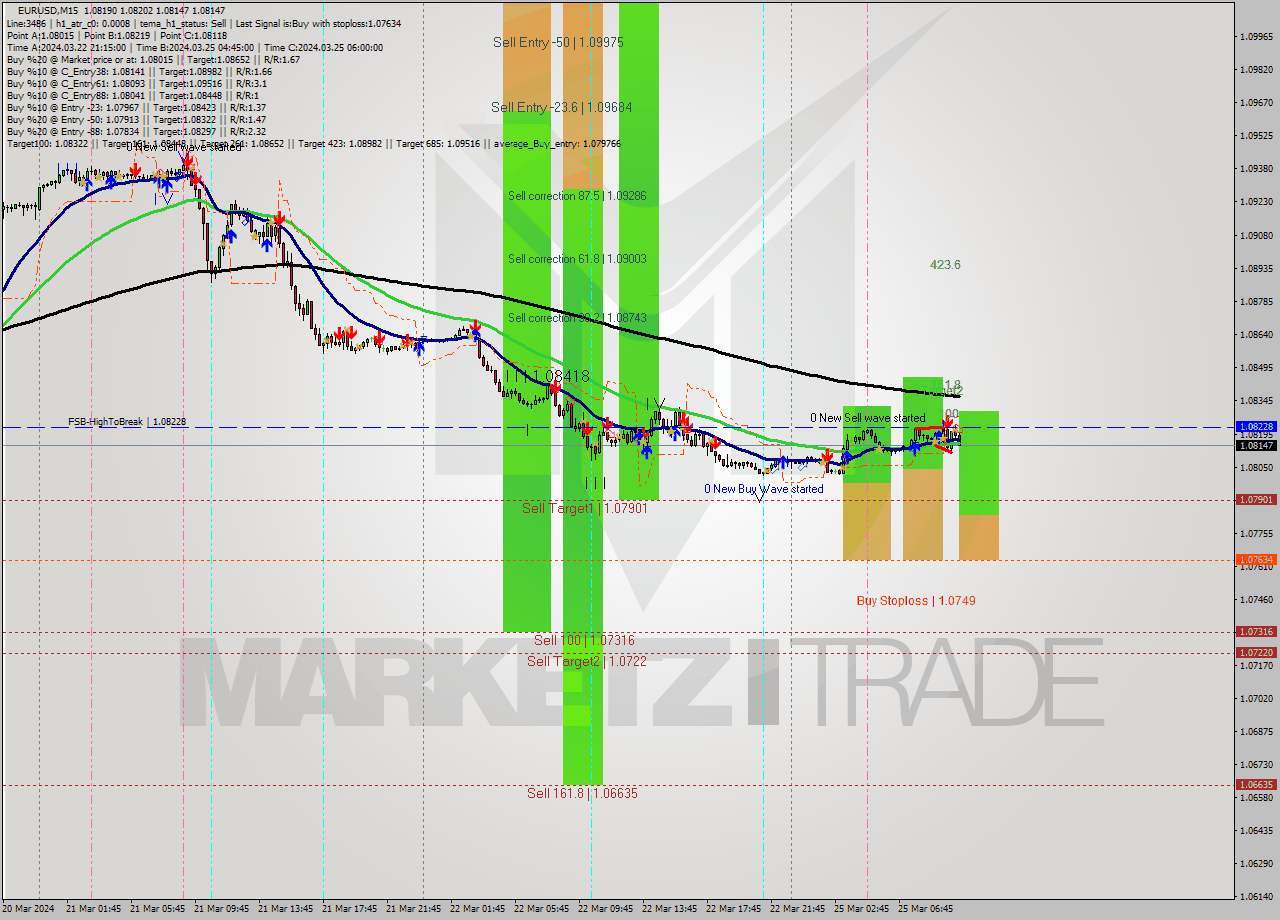Screen dimensions: 1280x920
Task: Click the 1.07020 value on price axis
Action: (1256, 698)
